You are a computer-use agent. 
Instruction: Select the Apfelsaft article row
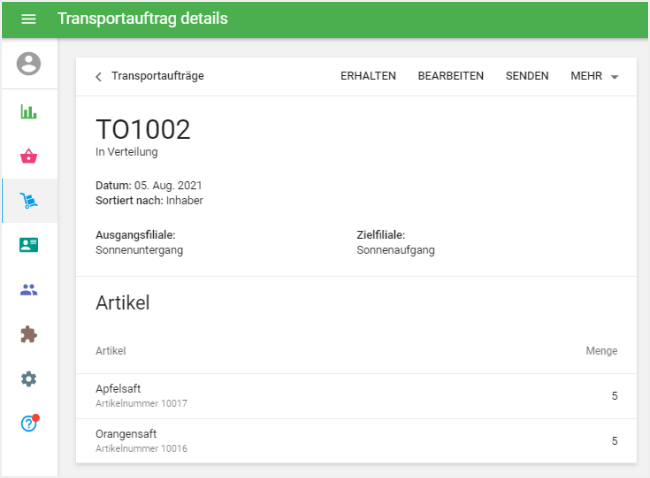click(x=356, y=396)
